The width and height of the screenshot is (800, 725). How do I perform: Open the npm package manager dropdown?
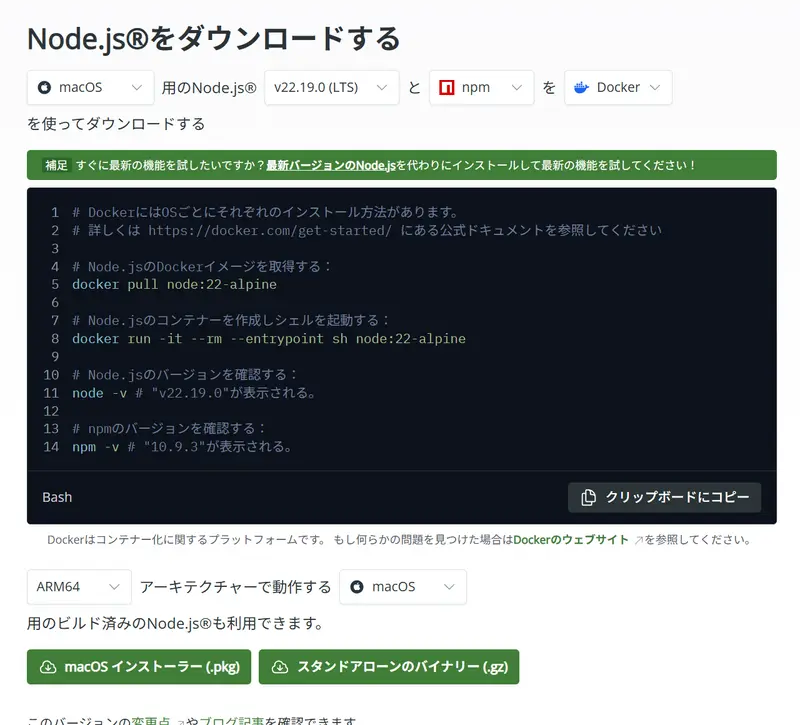pos(482,88)
